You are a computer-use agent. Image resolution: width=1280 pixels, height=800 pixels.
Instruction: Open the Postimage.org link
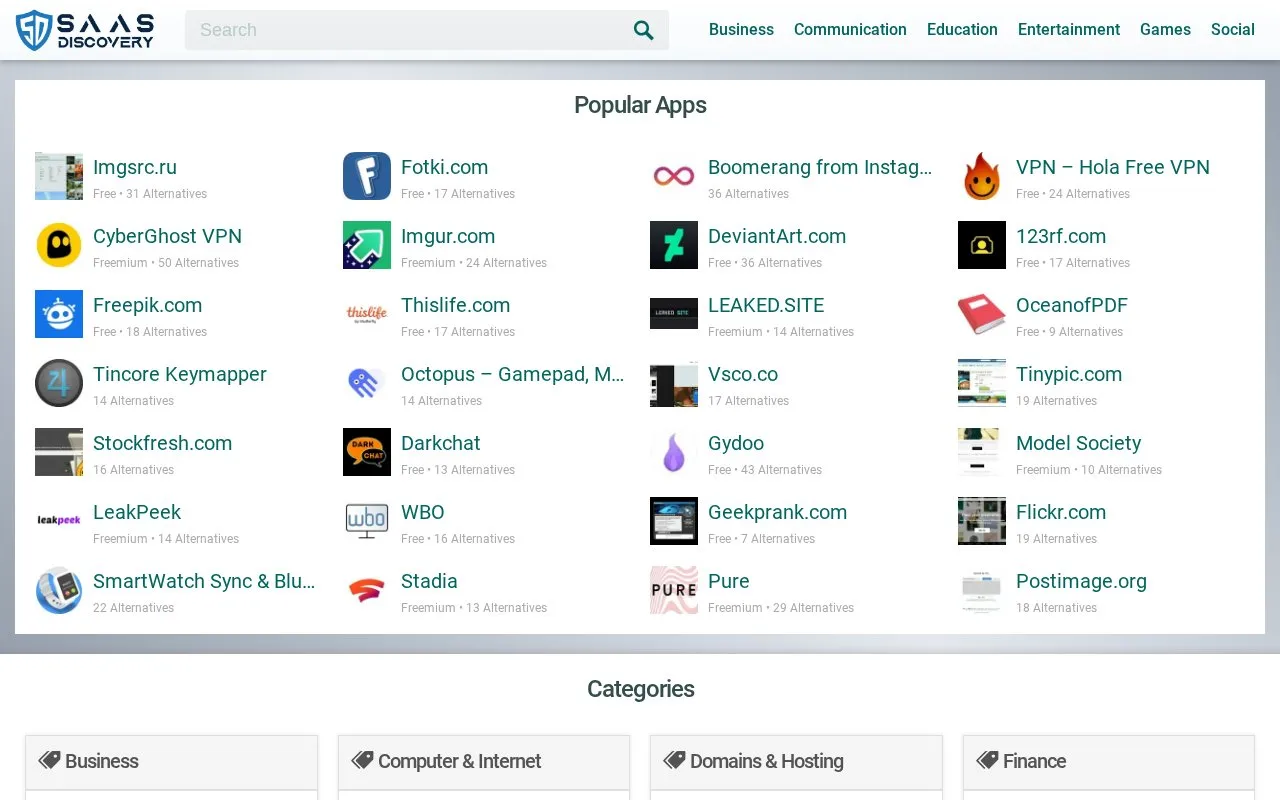tap(1081, 581)
